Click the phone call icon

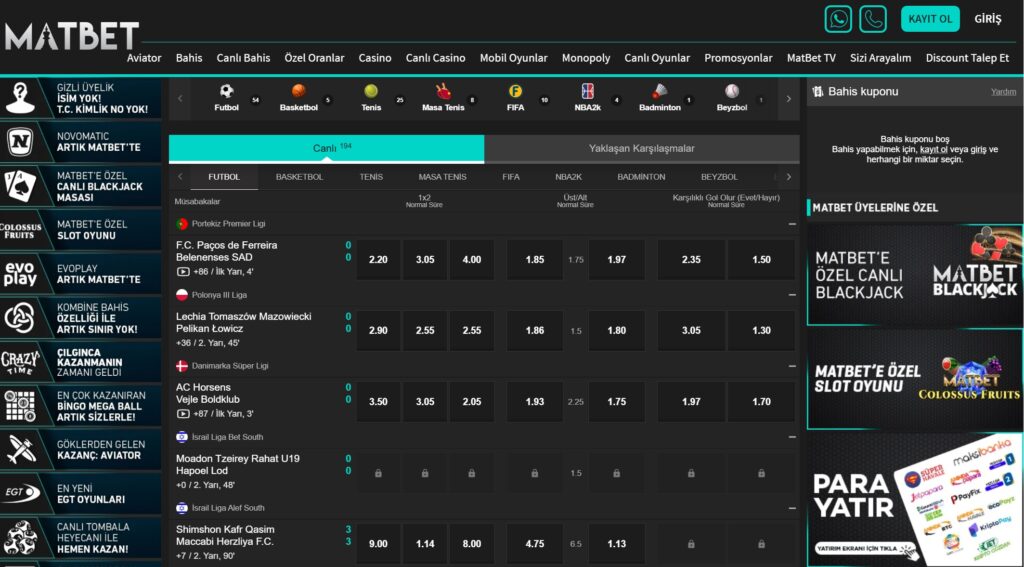(873, 19)
